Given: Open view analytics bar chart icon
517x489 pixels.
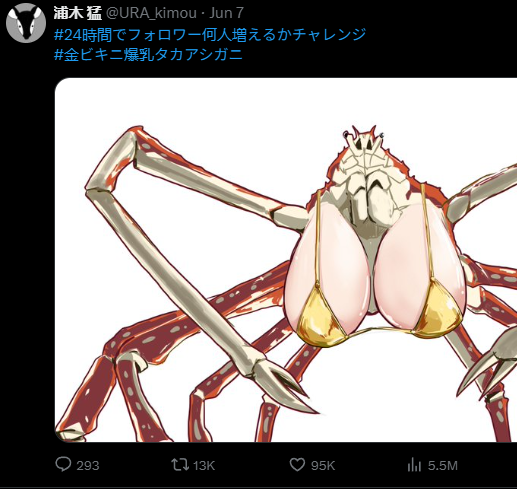Looking at the screenshot, I should click(414, 465).
